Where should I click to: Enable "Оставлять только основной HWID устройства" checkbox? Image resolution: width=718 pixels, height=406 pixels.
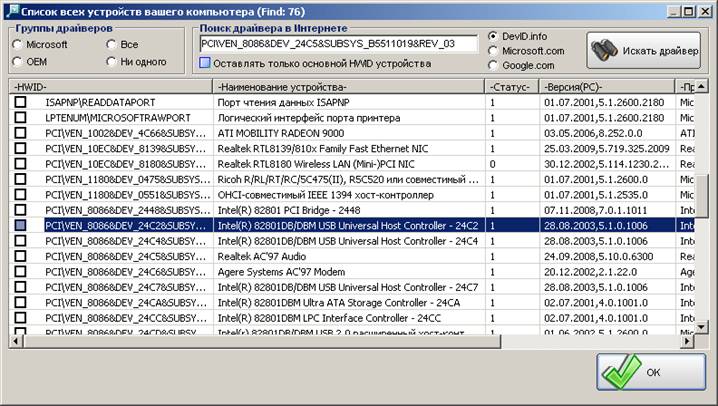pos(204,64)
